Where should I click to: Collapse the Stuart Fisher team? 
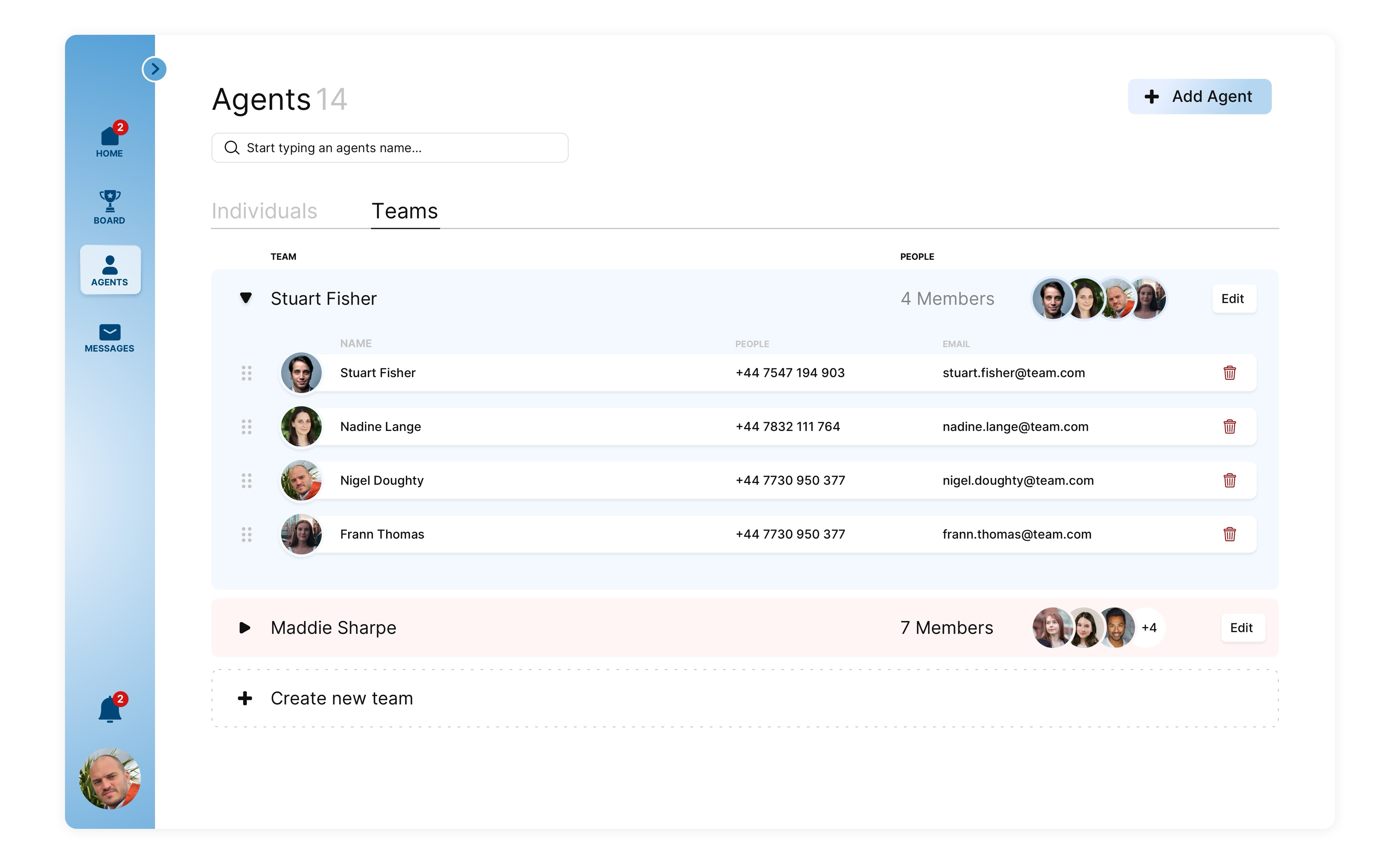246,298
